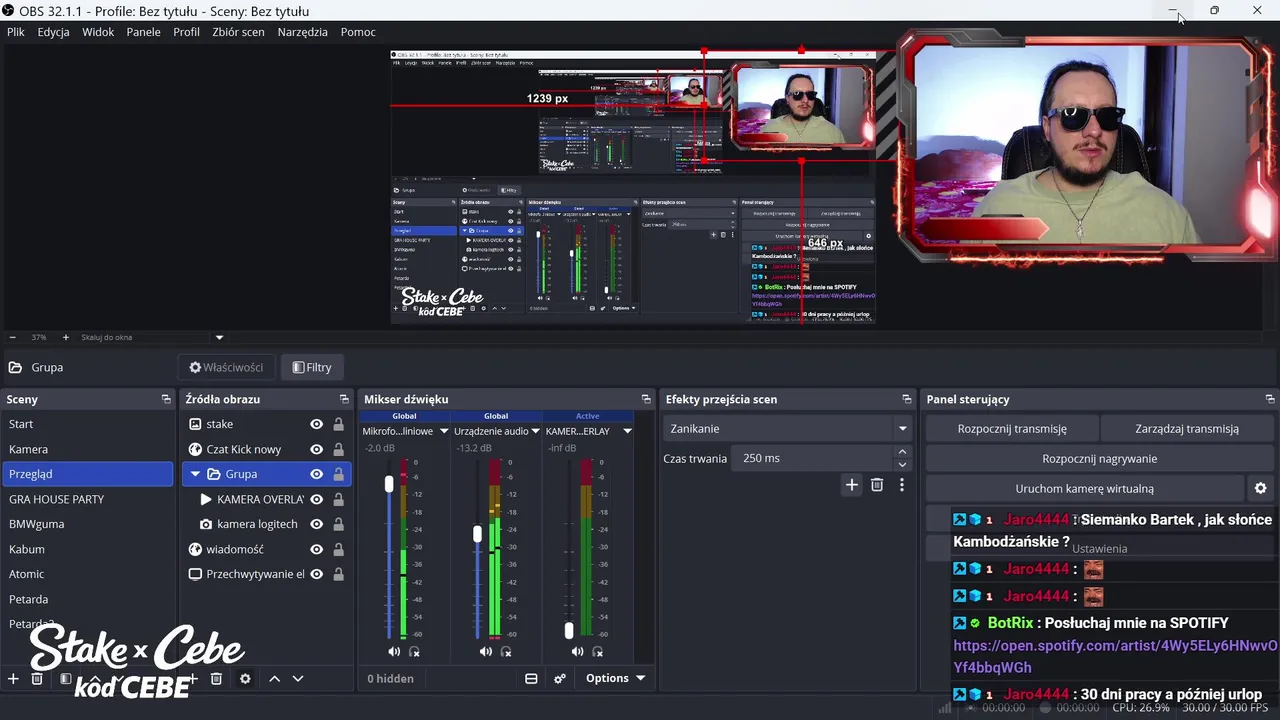Switch mixer layout with the layout icon
This screenshot has height=720, width=1280.
pos(531,678)
